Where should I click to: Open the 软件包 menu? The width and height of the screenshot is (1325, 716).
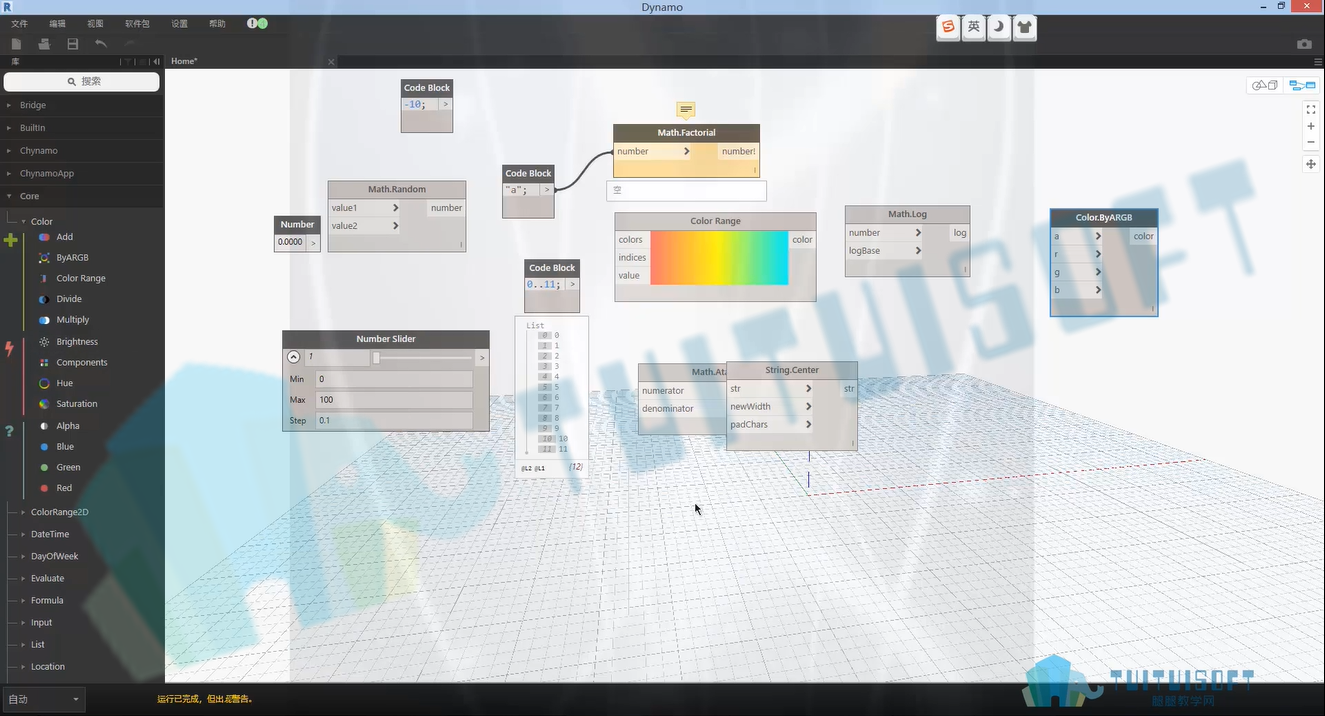pos(137,23)
